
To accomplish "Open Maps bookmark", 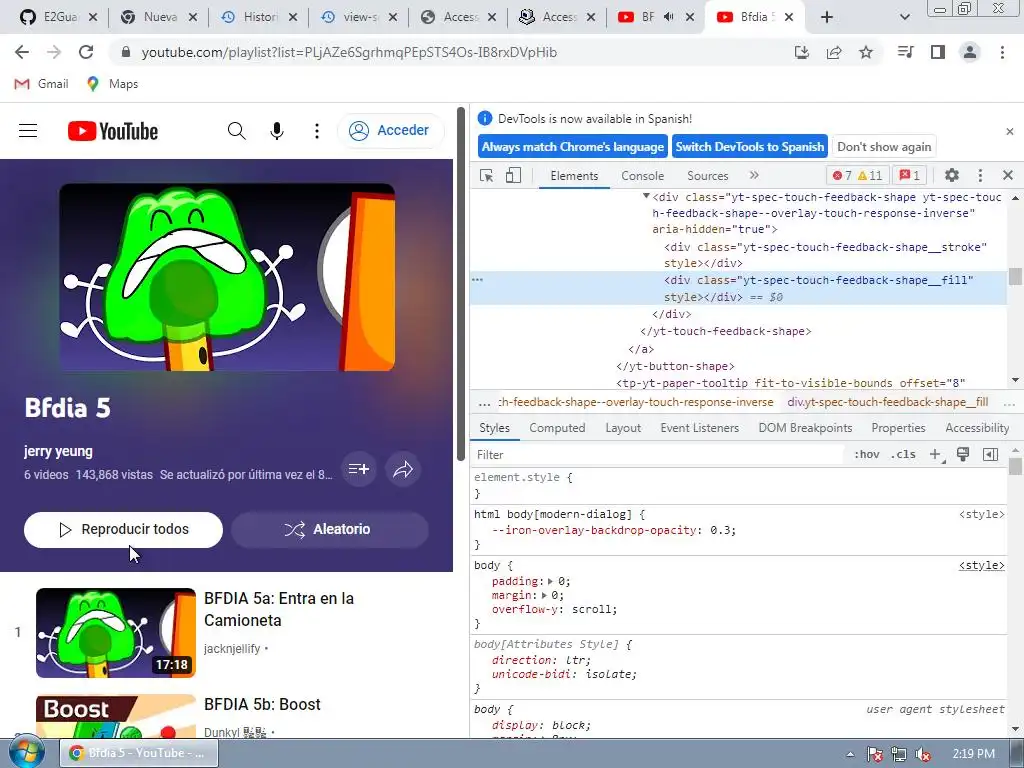I will tap(112, 84).
